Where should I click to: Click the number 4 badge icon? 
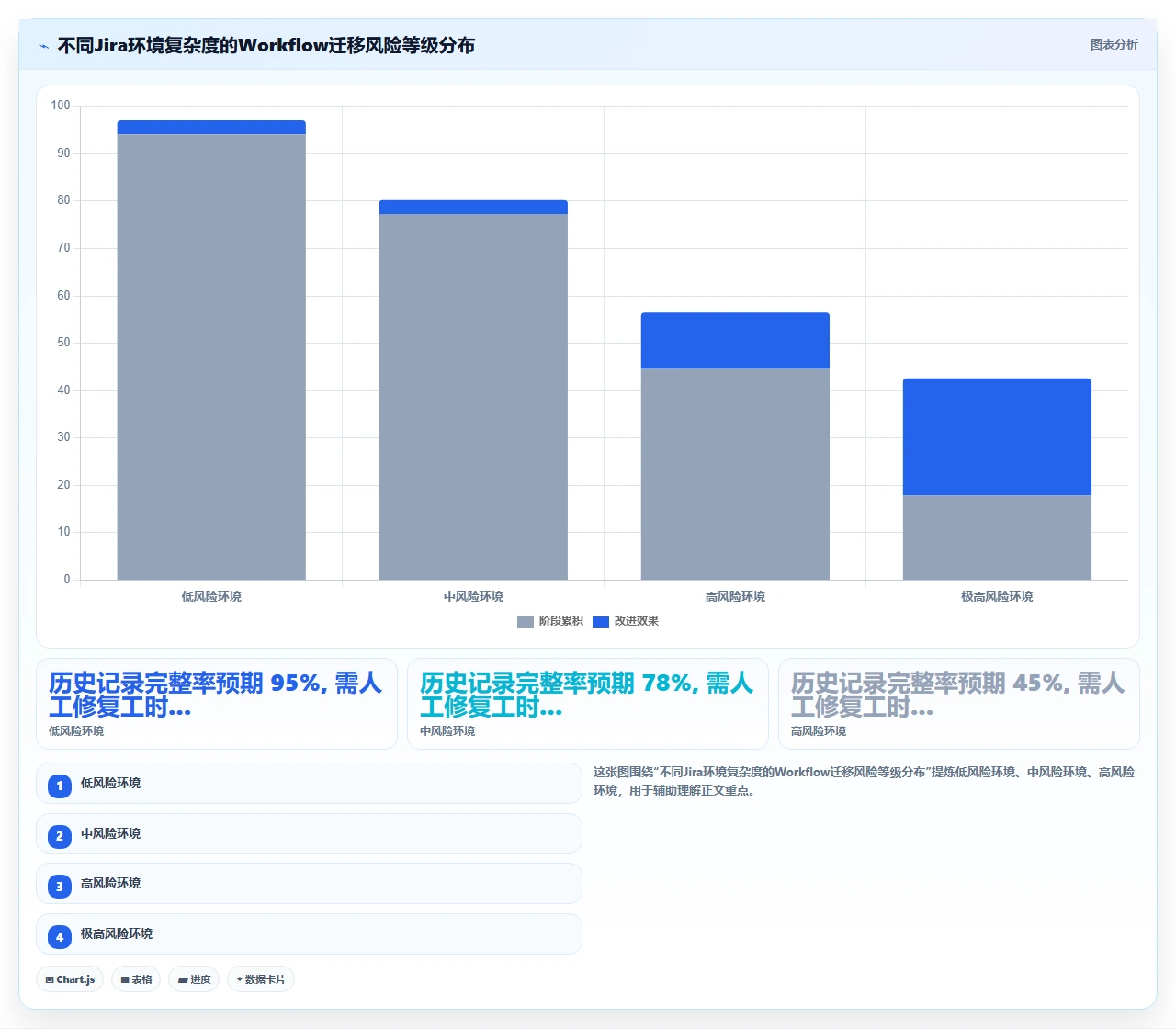point(60,937)
